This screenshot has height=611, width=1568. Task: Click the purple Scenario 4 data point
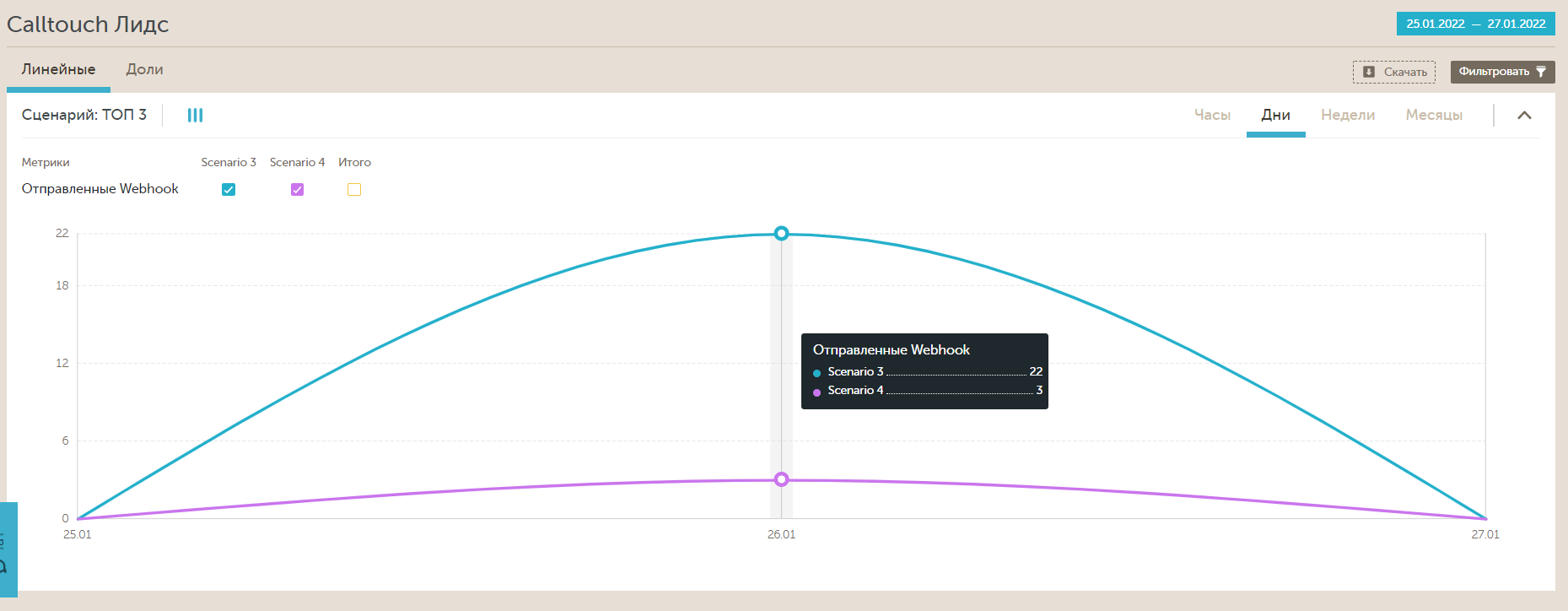click(781, 479)
